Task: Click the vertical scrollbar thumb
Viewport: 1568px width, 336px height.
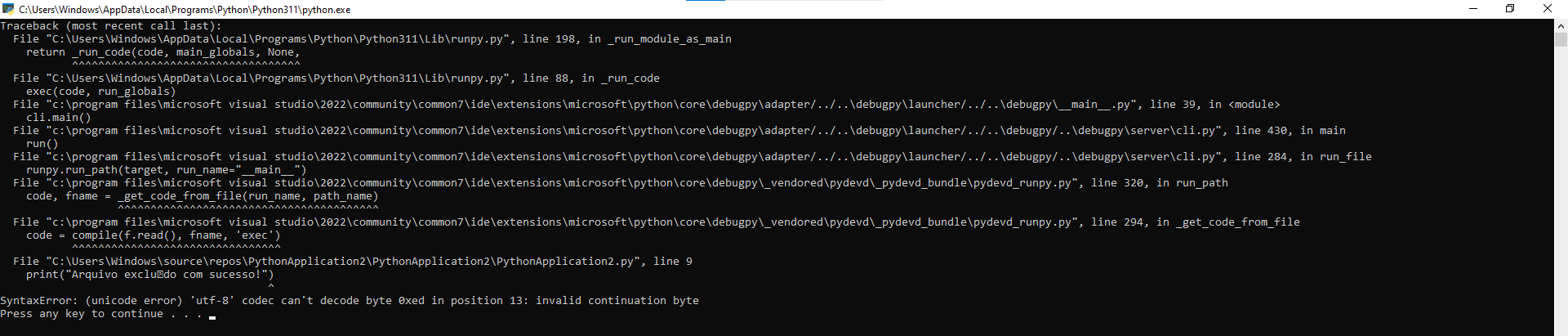Action: 1561,39
